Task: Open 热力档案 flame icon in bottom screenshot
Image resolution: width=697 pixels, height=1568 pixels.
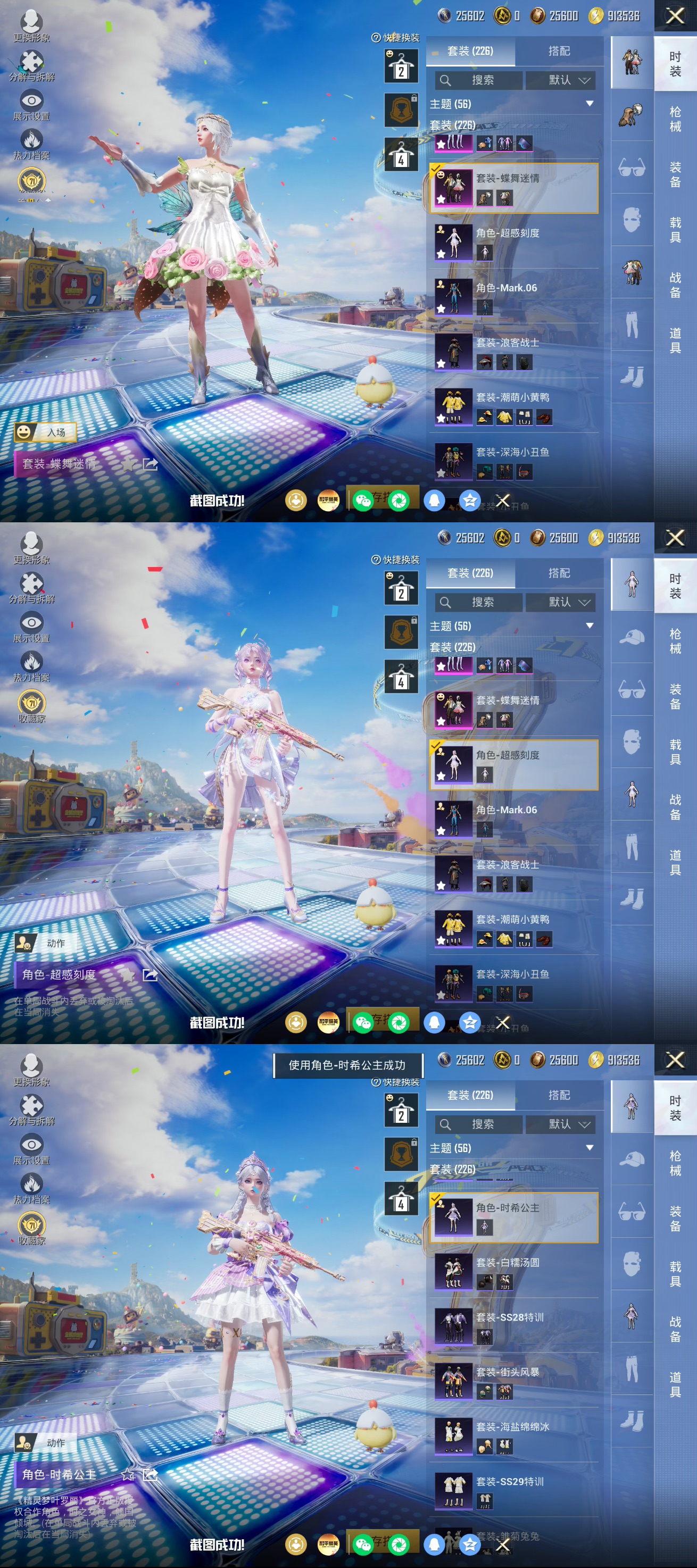Action: 31,1184
